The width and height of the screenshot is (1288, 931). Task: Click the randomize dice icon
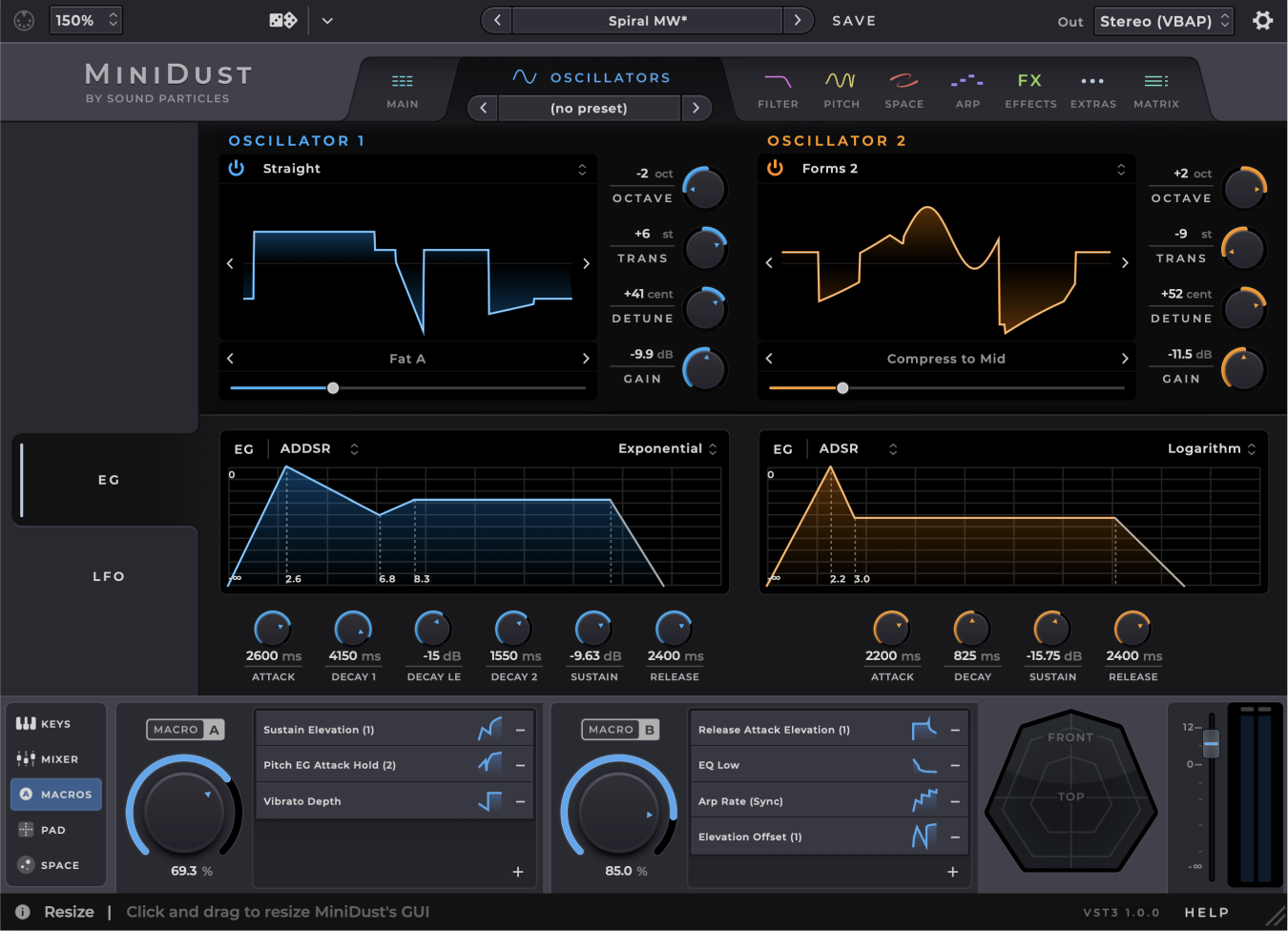click(282, 20)
